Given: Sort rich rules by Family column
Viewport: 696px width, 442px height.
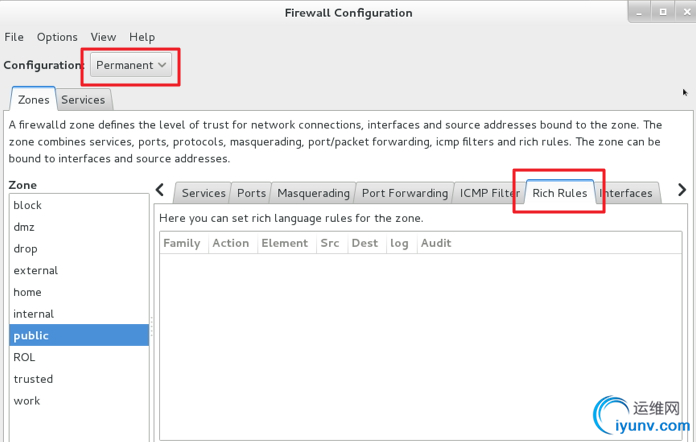Looking at the screenshot, I should coord(182,243).
